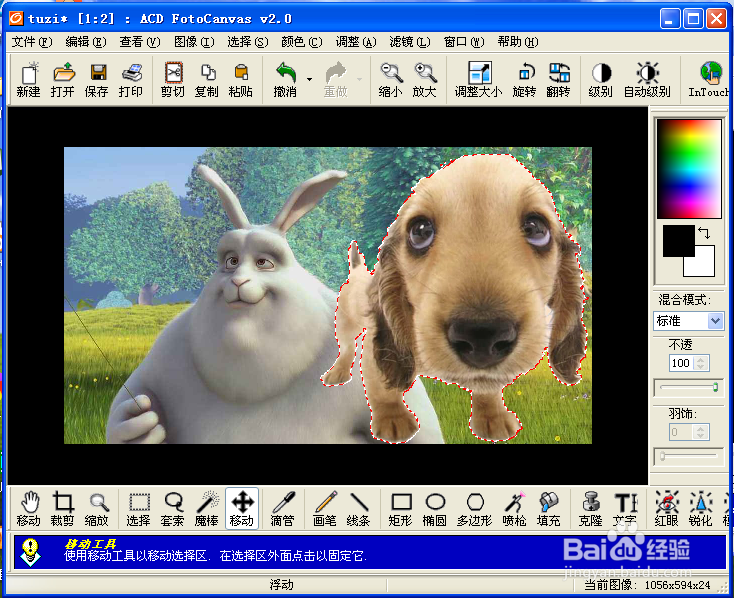Viewport: 734px width, 598px height.
Task: Open the 查看(V) menu
Action: tap(140, 42)
